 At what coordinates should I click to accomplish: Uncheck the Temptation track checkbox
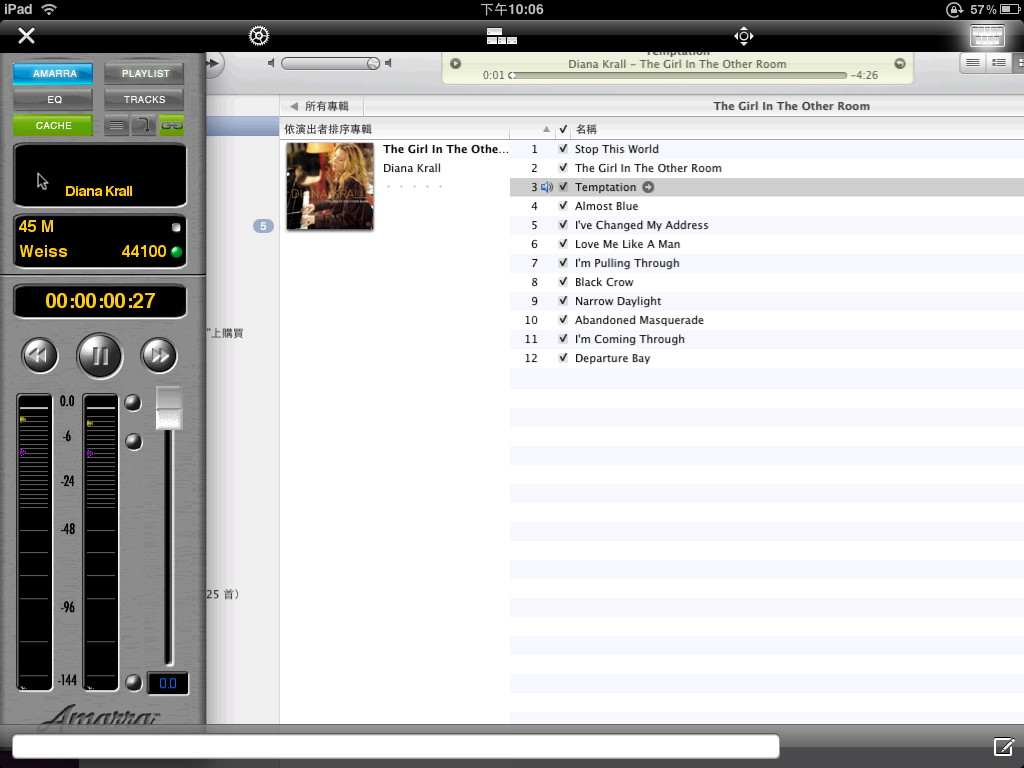pyautogui.click(x=563, y=187)
